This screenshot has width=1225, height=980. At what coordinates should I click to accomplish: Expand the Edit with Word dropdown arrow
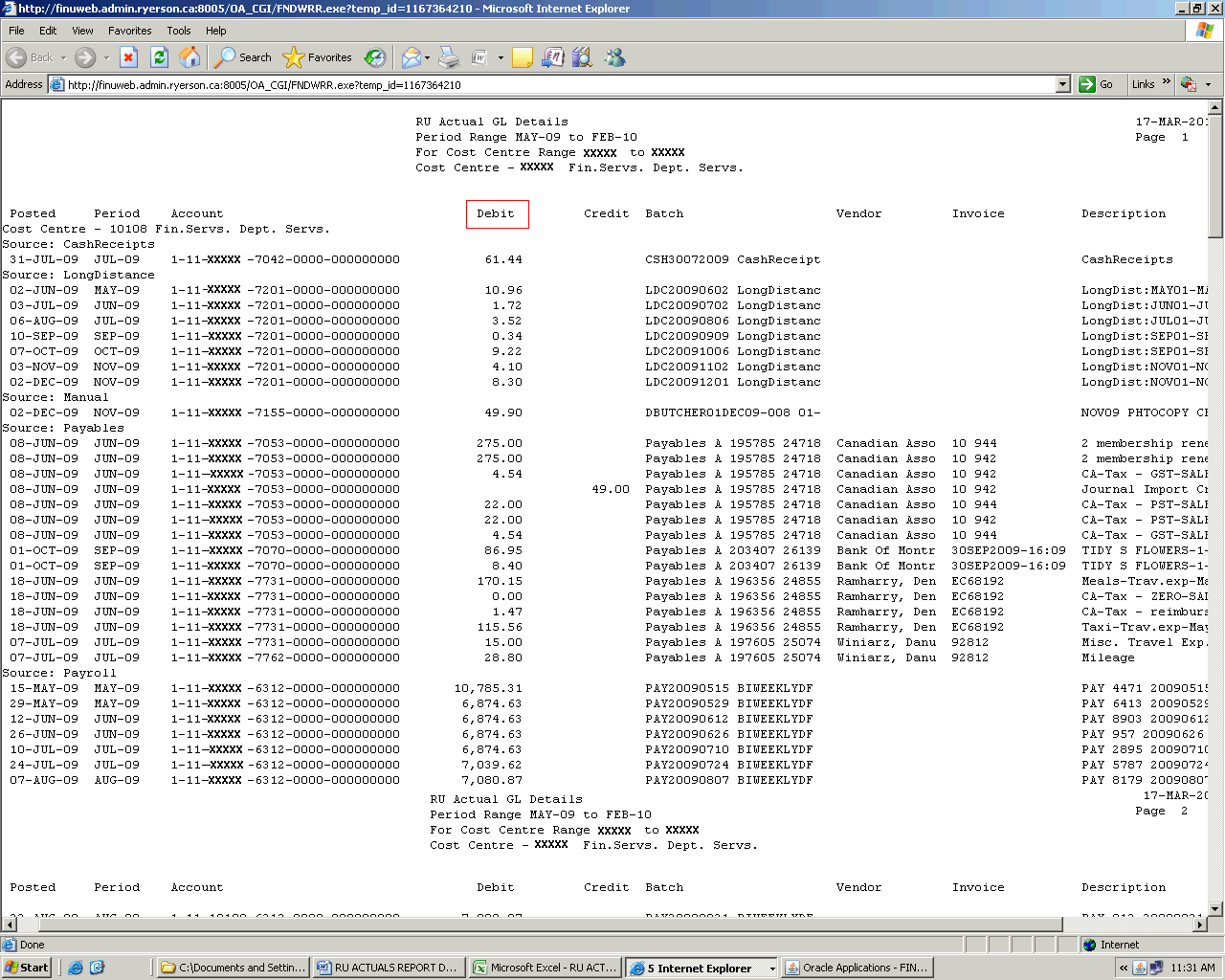pos(501,57)
